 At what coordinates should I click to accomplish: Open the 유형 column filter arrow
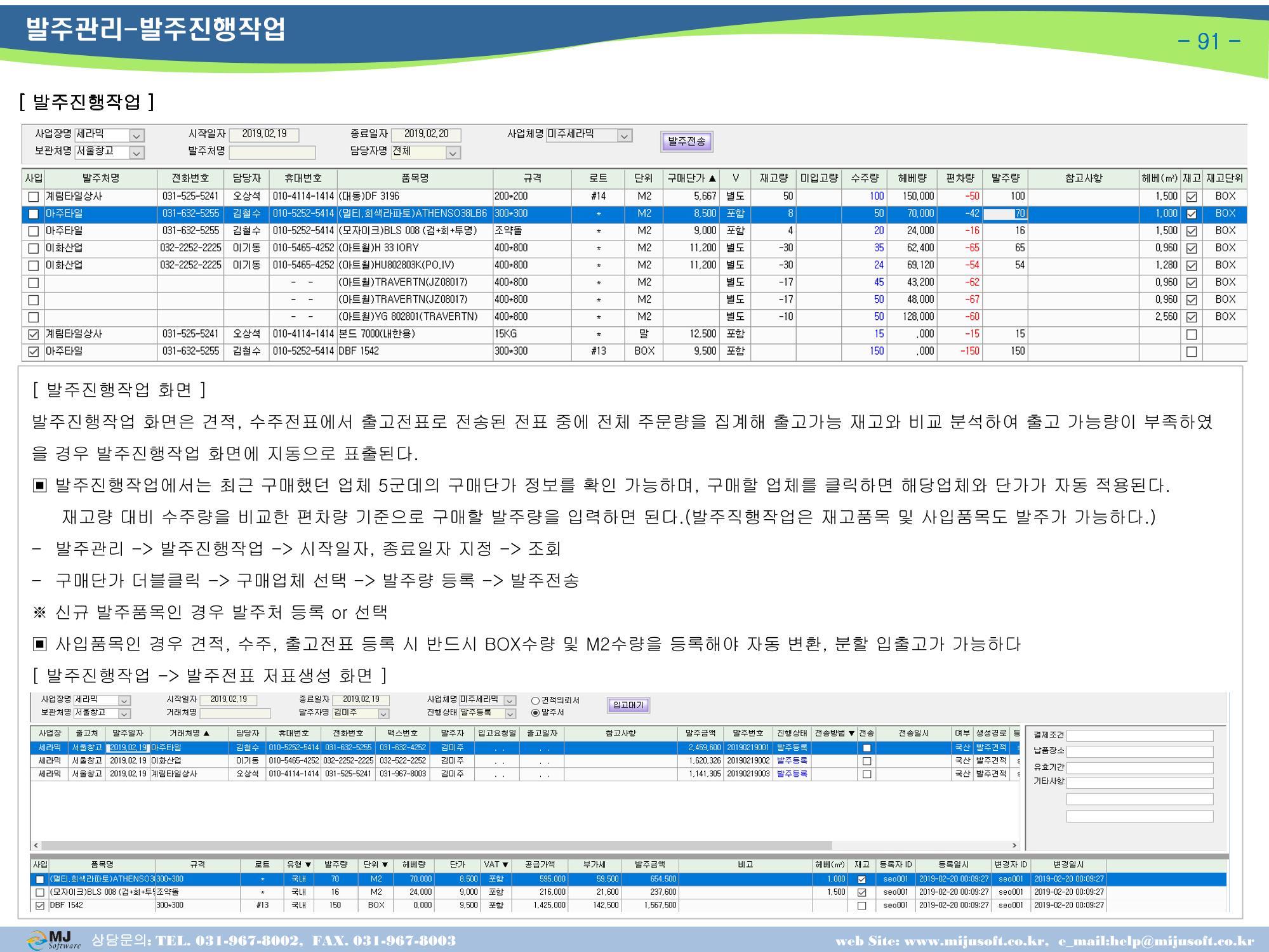point(309,864)
